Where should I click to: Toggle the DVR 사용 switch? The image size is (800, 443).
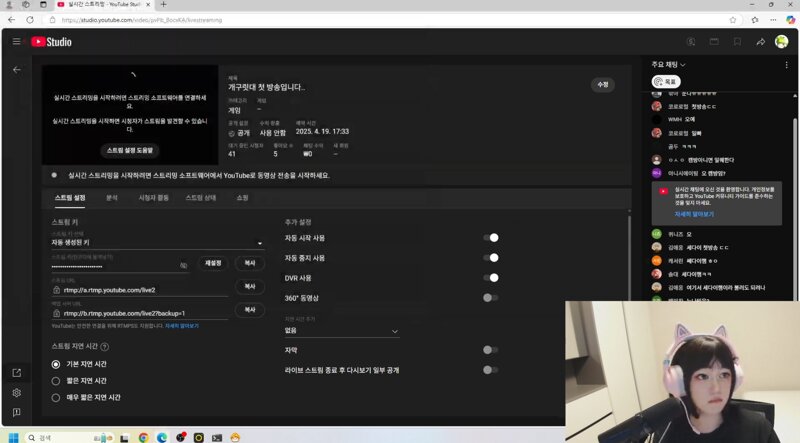coord(490,278)
